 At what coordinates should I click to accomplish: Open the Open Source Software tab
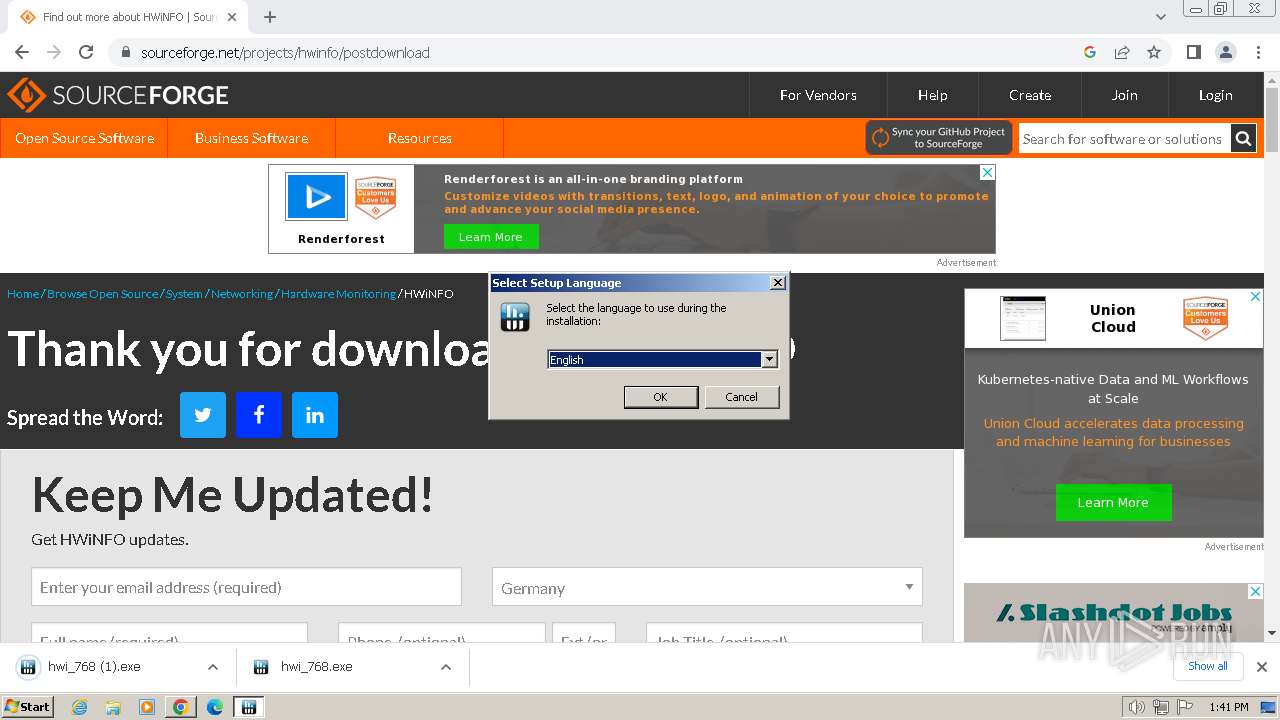(84, 138)
